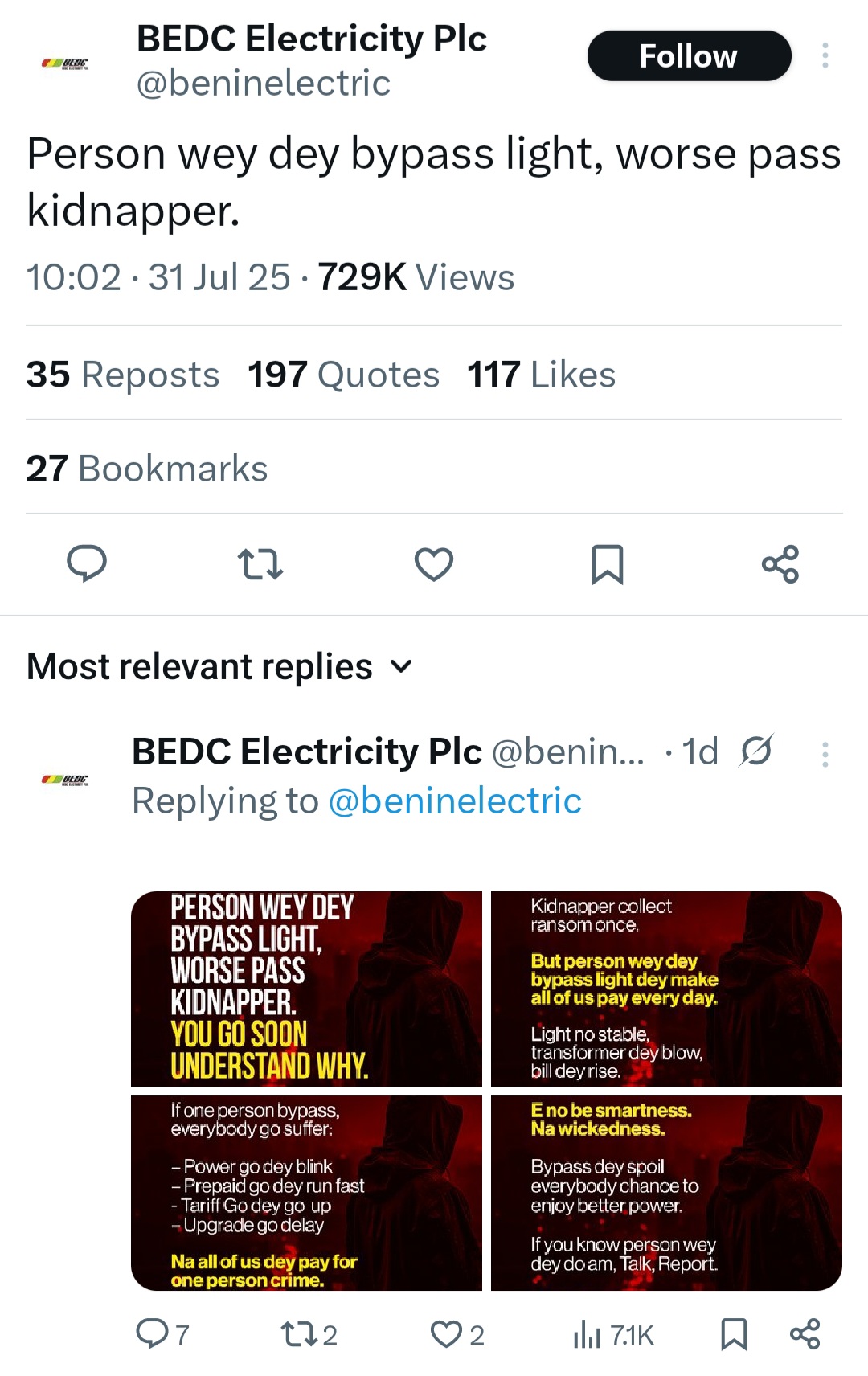This screenshot has width=868, height=1376.
Task: Repost the main BEDC tweet
Action: [x=260, y=563]
